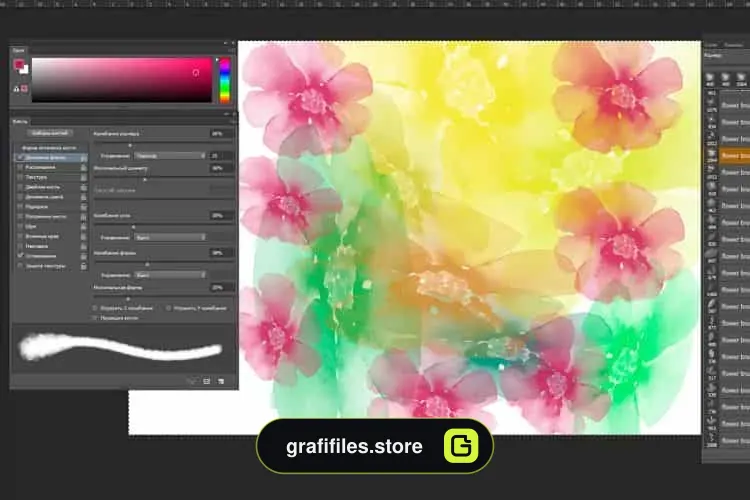Enable Отразить Y колебания (Flip Y Jitter) checkbox

[x=168, y=308]
